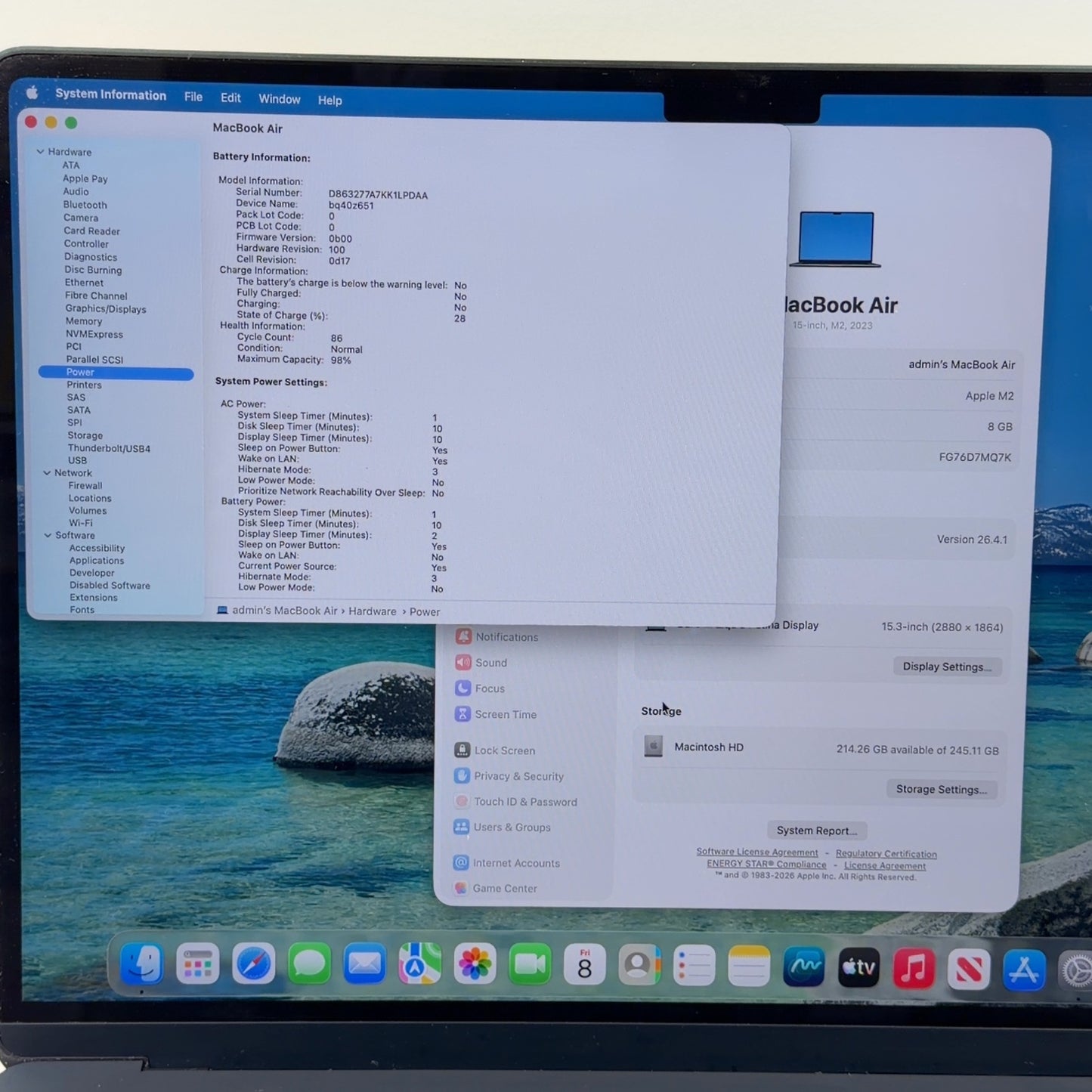Select Wi-Fi under Network

pyautogui.click(x=81, y=523)
